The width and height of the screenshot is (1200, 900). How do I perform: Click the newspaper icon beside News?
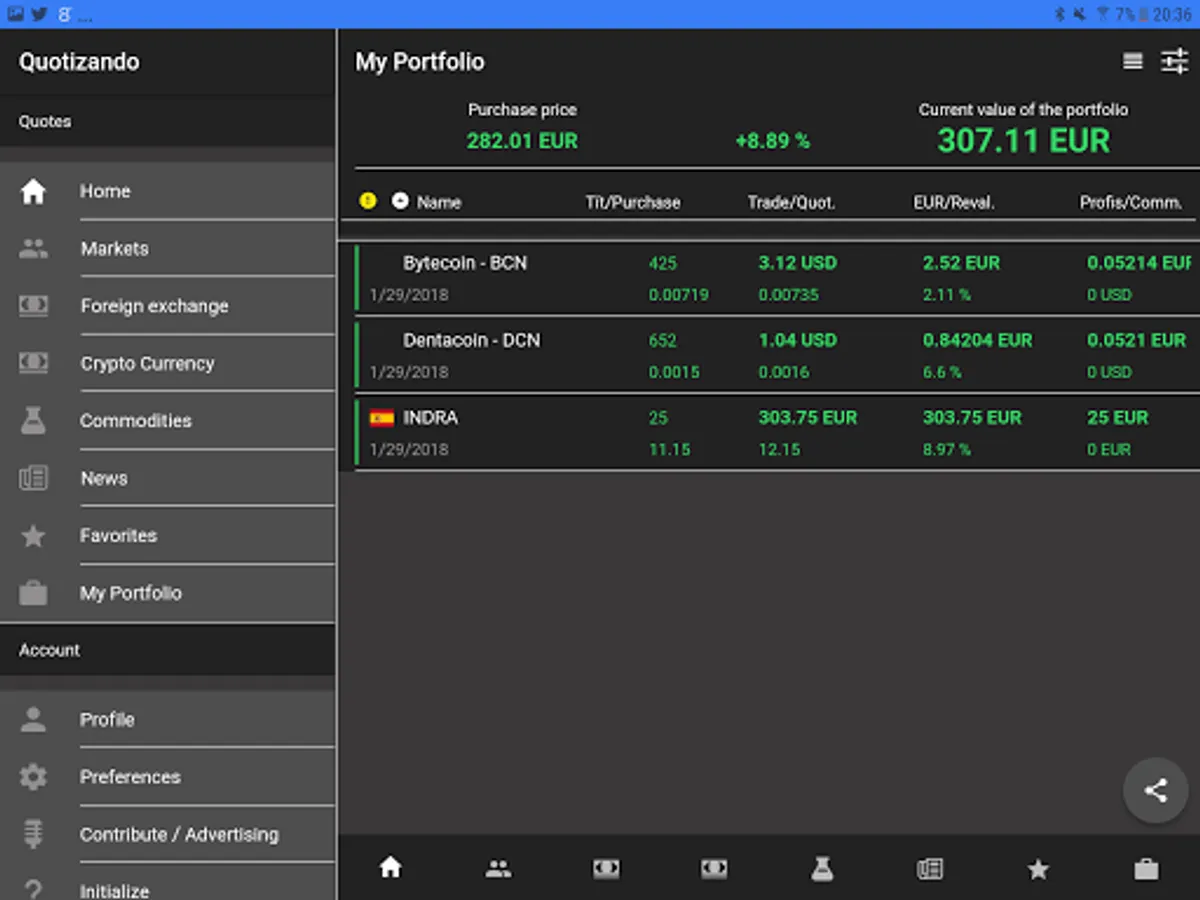(33, 478)
